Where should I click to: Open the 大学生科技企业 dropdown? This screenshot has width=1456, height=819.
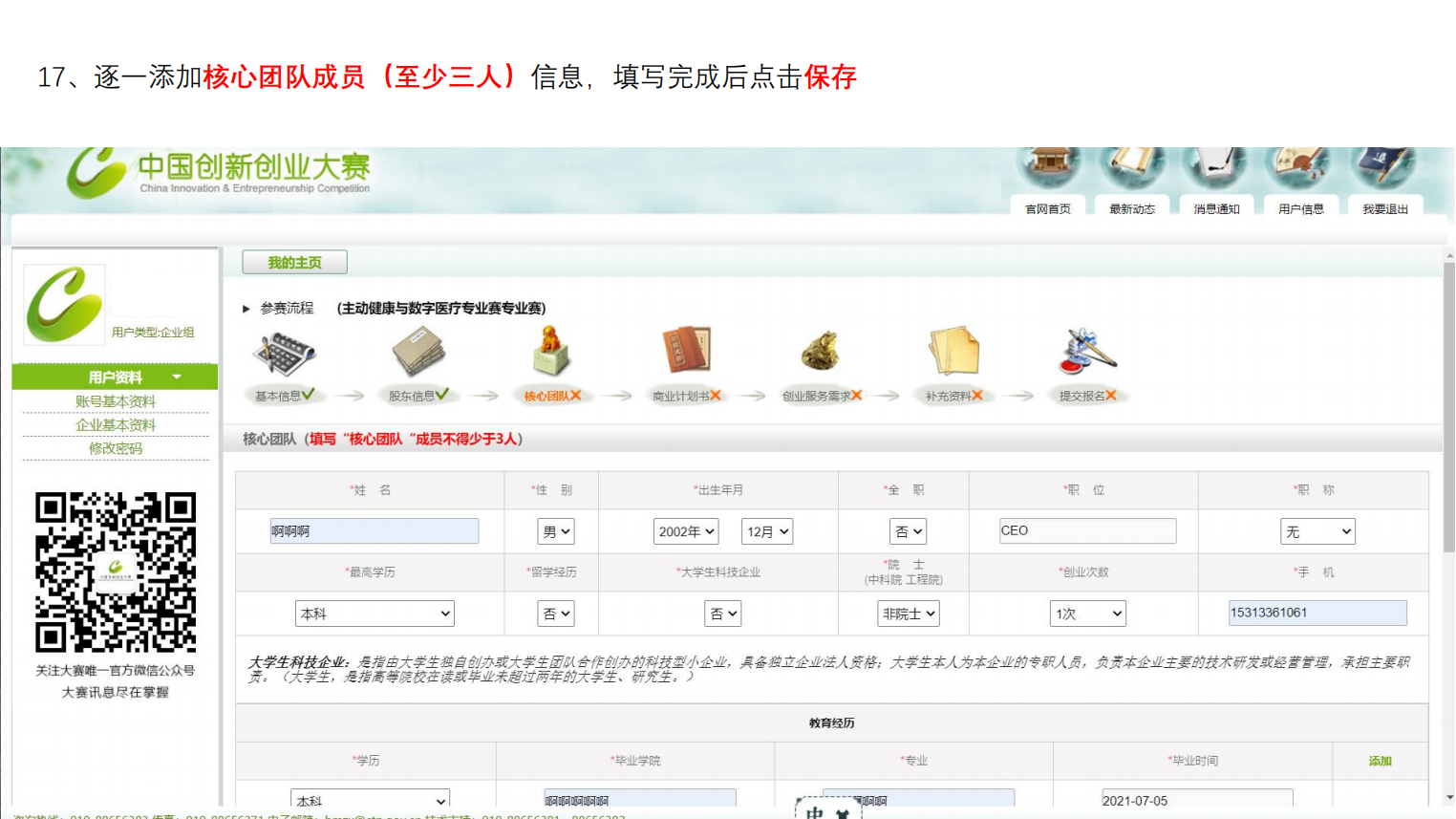coord(722,614)
